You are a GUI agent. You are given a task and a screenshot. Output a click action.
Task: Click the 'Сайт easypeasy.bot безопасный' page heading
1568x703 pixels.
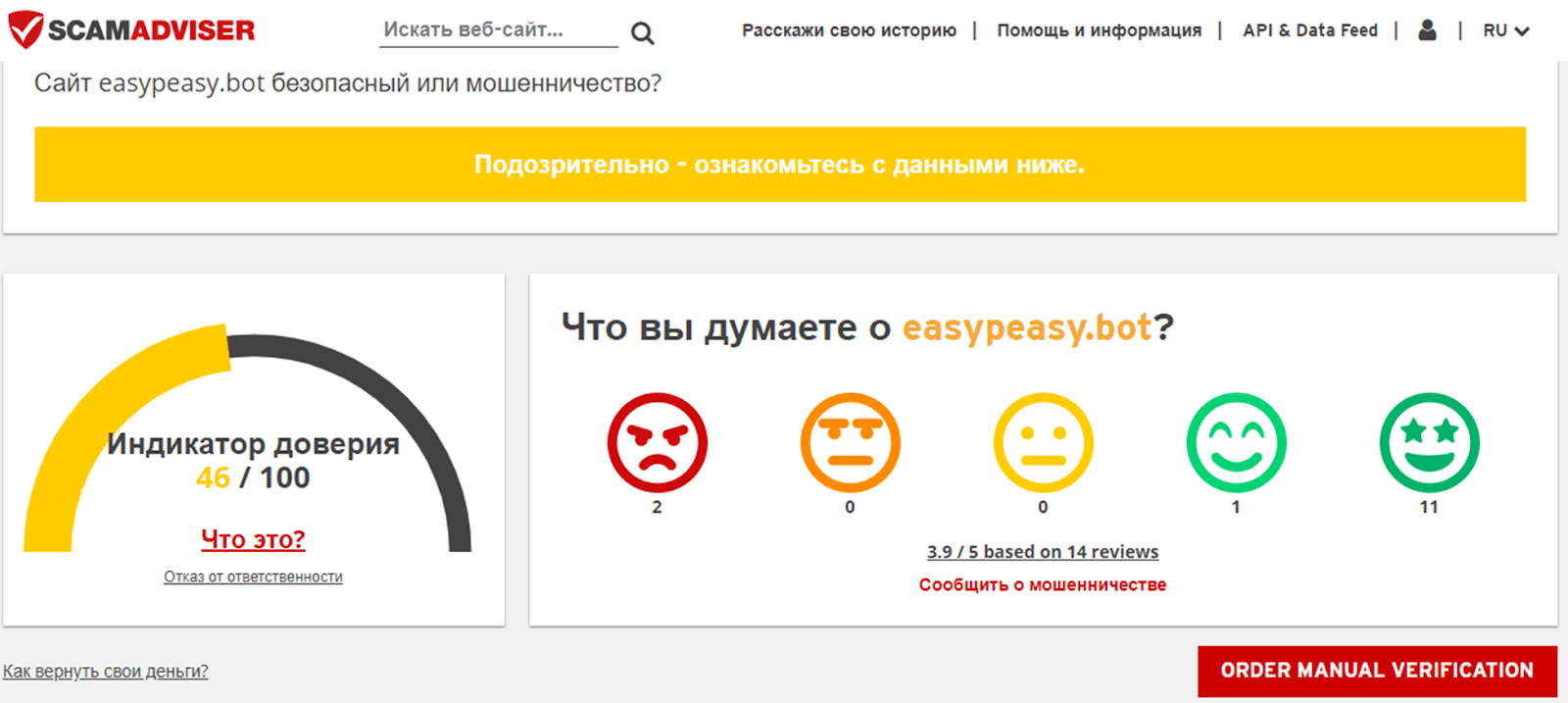coord(348,83)
